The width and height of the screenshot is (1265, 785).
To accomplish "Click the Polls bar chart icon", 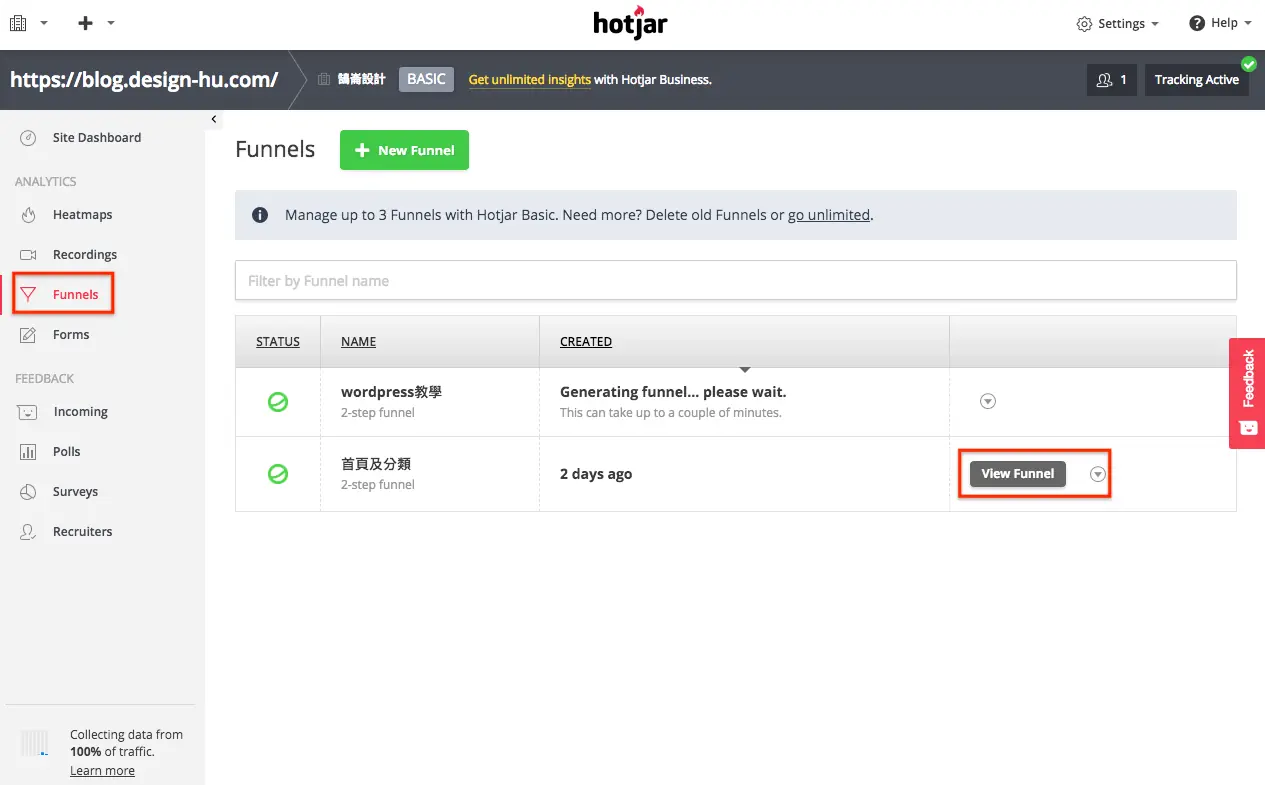I will tap(29, 452).
